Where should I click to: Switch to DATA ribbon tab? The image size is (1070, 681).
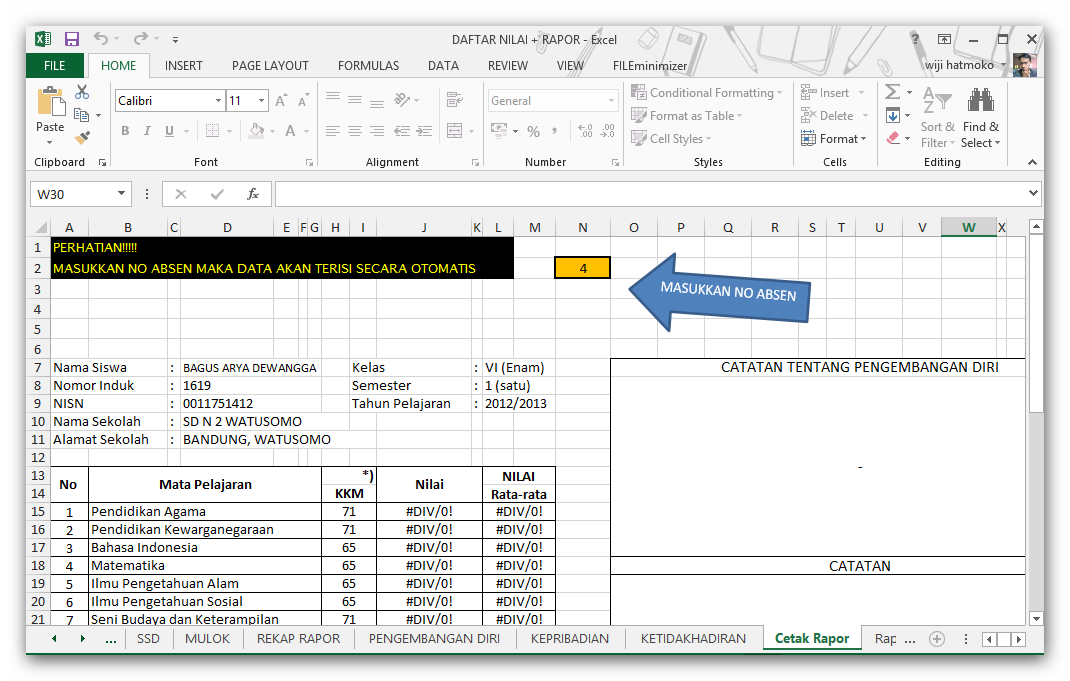444,66
